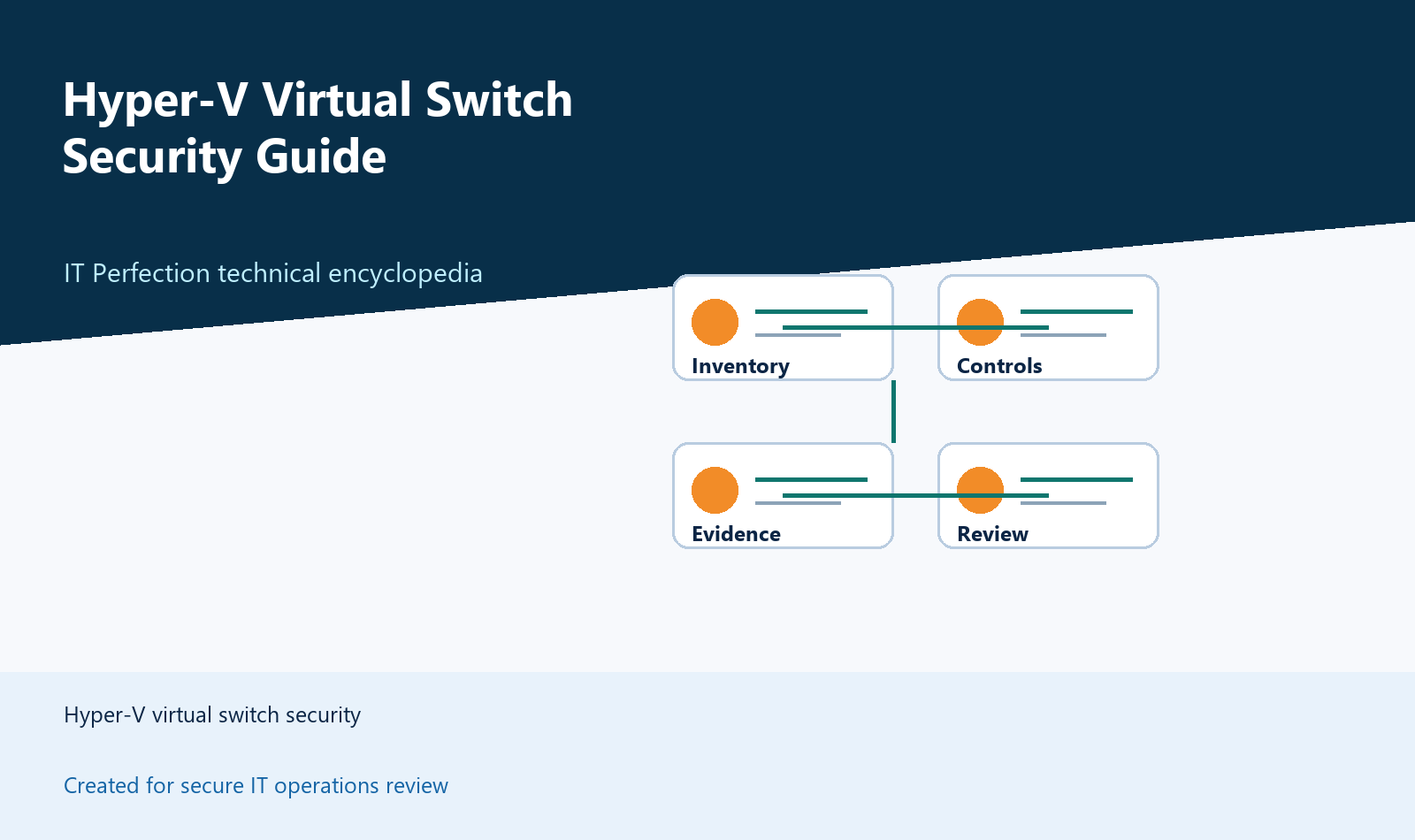Click the orange circle in the Inventory card
Viewport: 1415px width, 840px height.
pos(715,322)
